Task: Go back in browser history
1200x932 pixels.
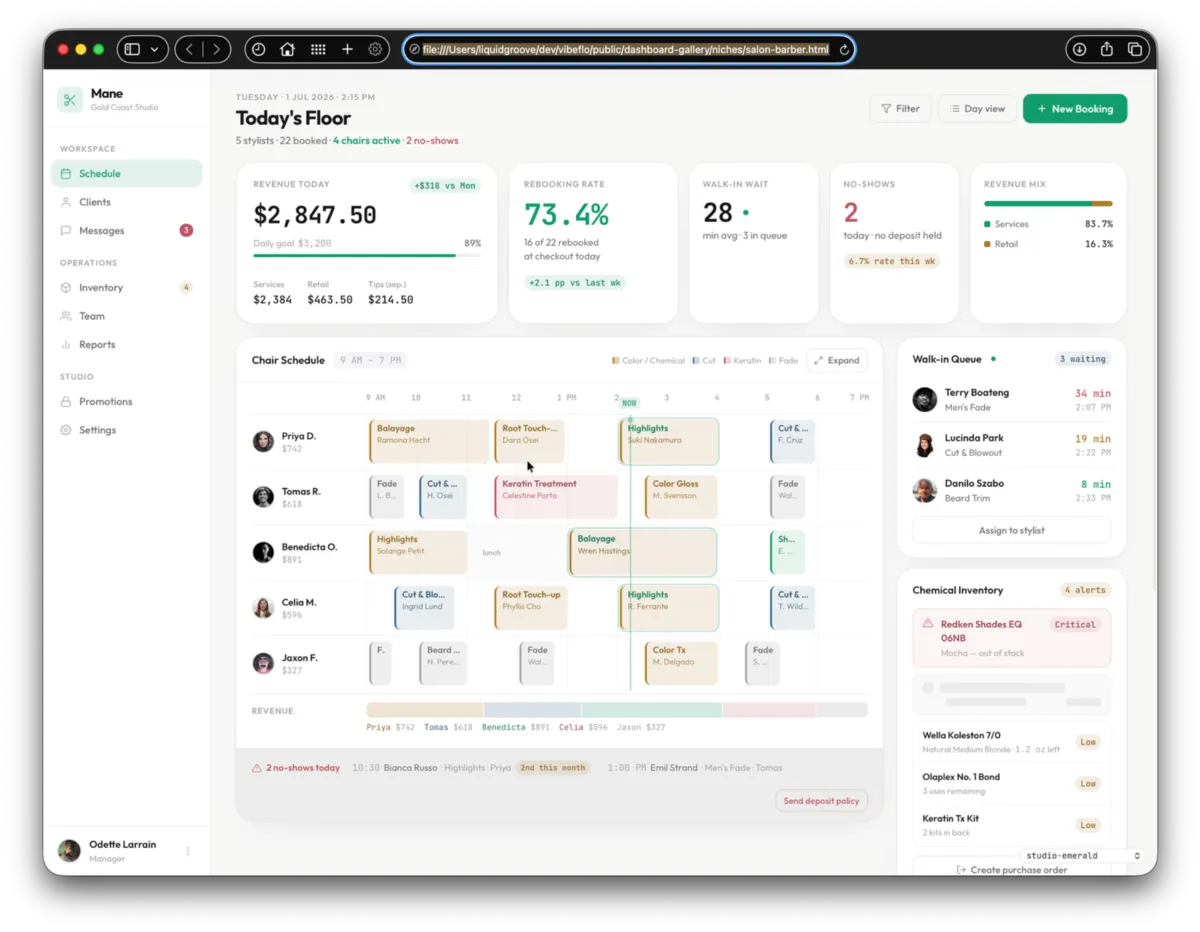Action: pyautogui.click(x=189, y=49)
